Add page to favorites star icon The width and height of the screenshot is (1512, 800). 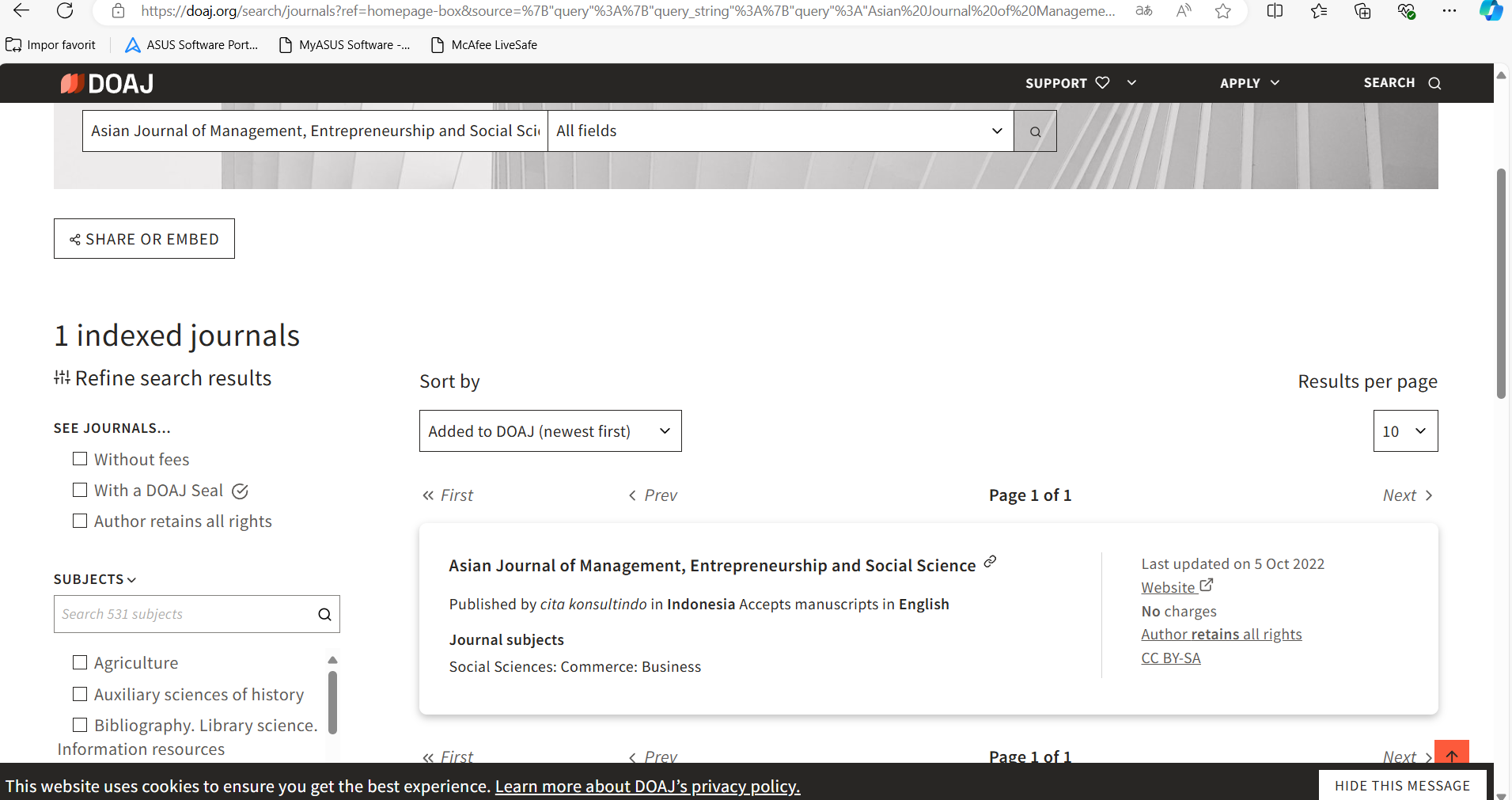click(1222, 11)
